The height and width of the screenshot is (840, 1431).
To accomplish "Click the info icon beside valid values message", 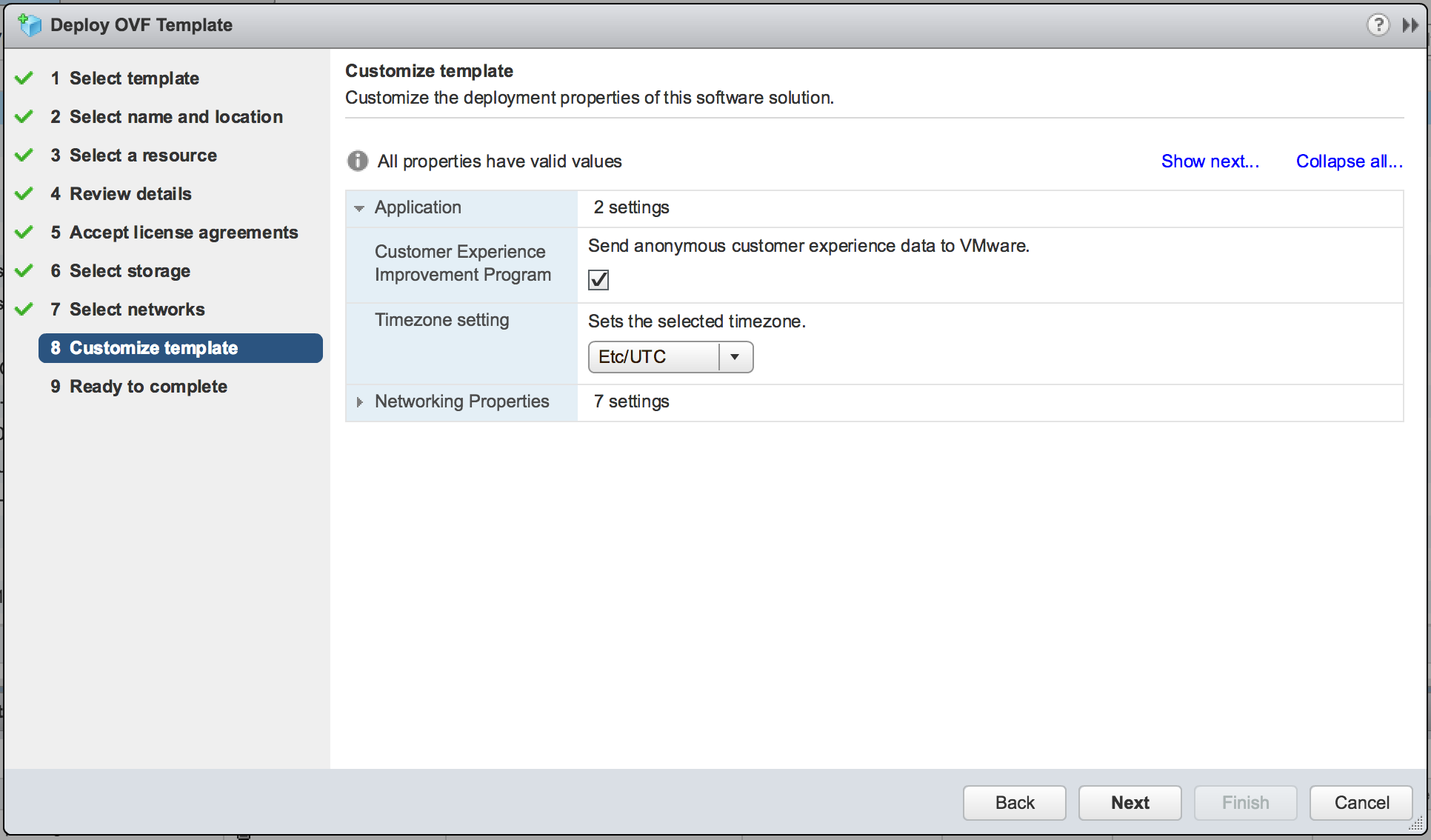I will (x=358, y=161).
